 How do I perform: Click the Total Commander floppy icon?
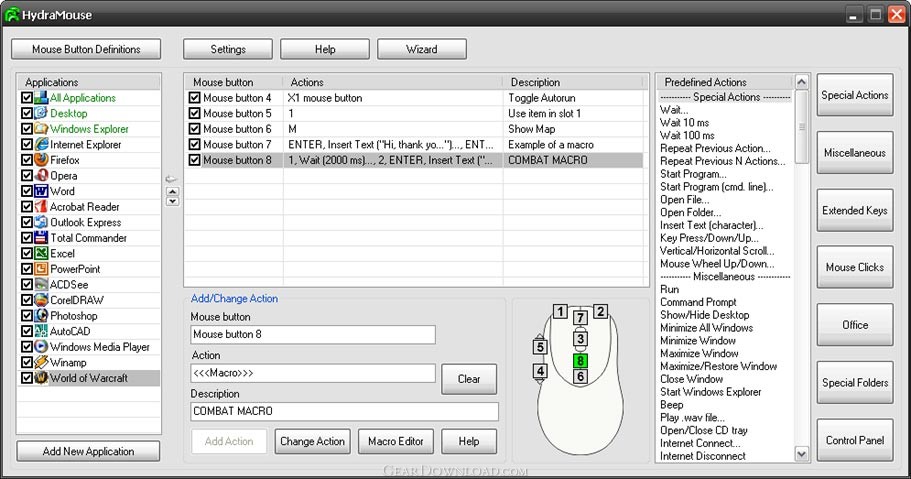pyautogui.click(x=41, y=238)
